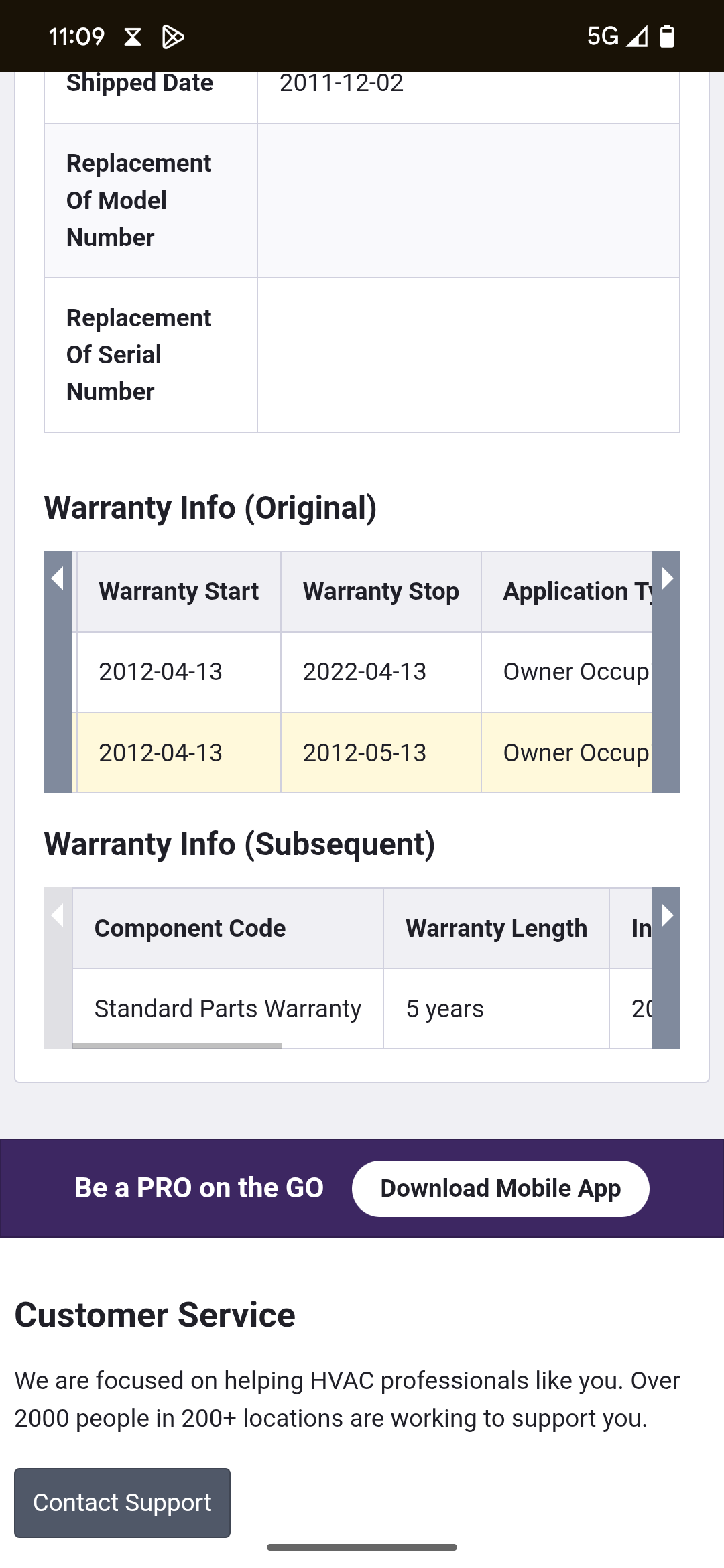Select the Component Code column header
724x1568 pixels.
(x=190, y=928)
